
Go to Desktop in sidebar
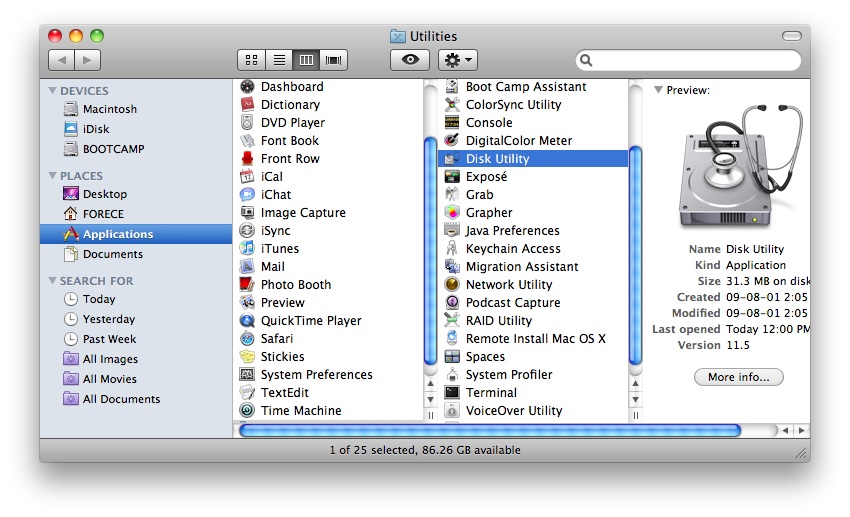point(95,194)
